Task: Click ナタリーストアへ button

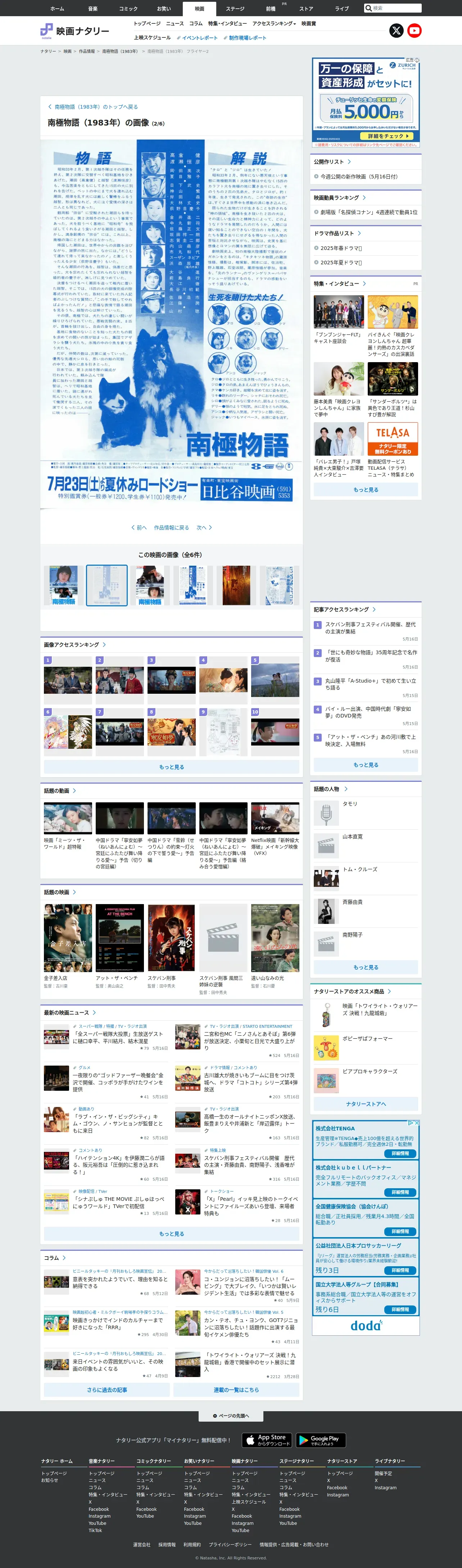Action: tap(366, 1103)
